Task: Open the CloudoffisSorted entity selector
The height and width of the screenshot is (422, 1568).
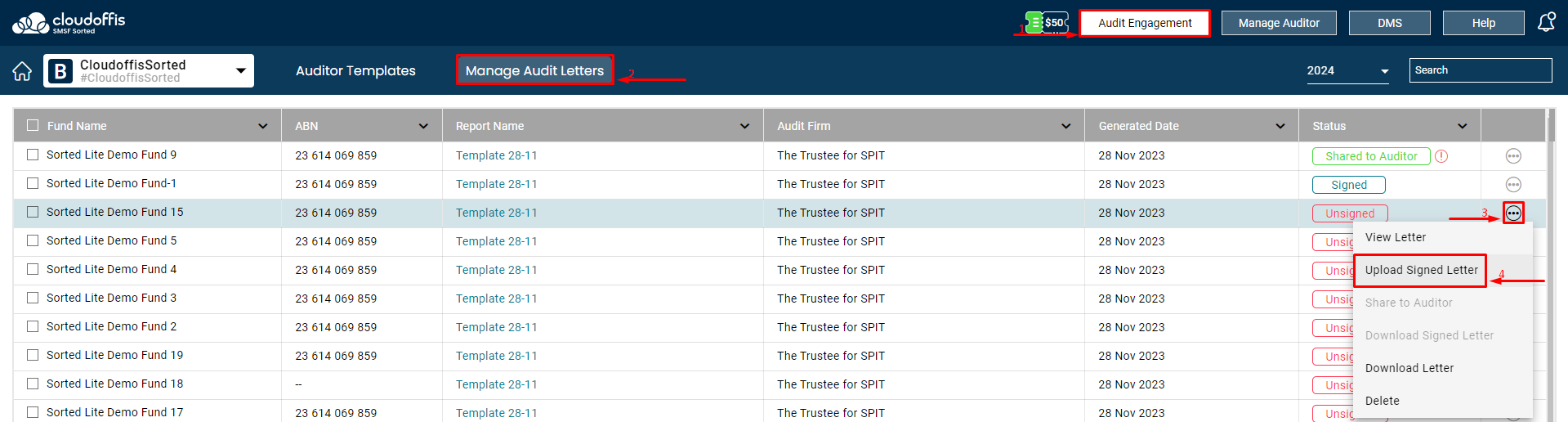Action: click(x=149, y=71)
